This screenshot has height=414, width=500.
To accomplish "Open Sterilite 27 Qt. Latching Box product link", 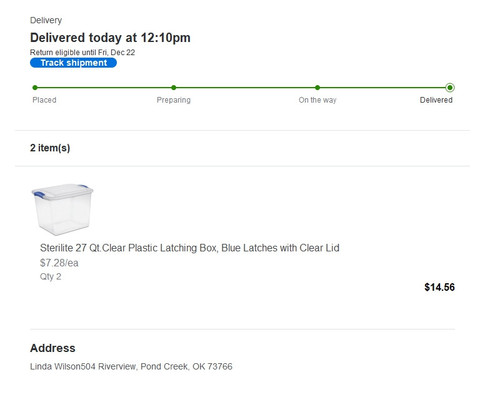I will click(x=190, y=248).
